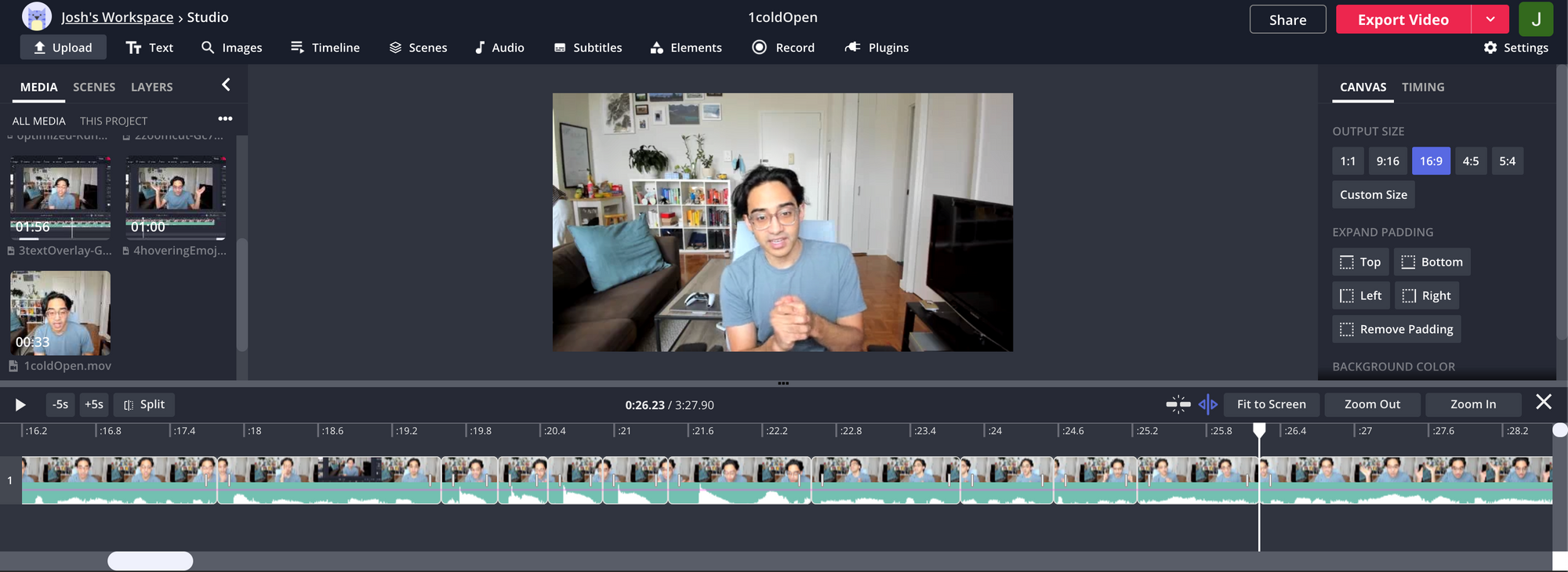Click the trim-to-playhead icon
1568x572 pixels.
pyautogui.click(x=1207, y=404)
